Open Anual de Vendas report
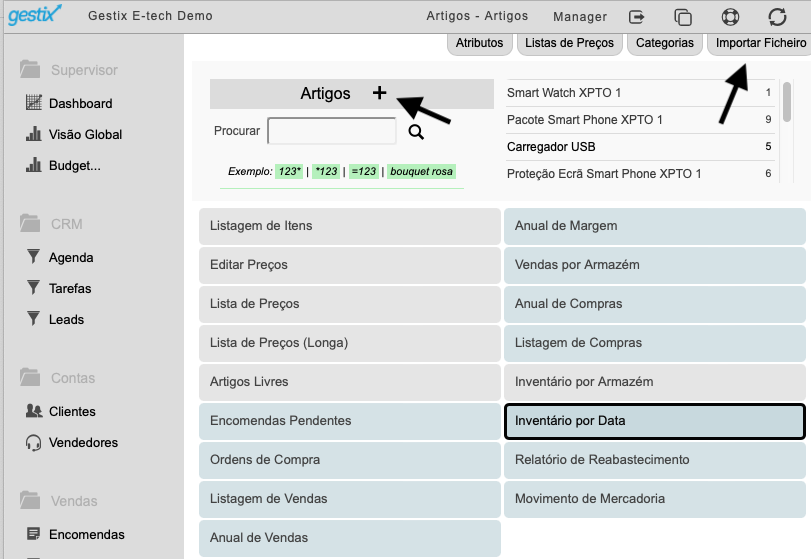Screen dimensions: 811x559 click(350, 538)
